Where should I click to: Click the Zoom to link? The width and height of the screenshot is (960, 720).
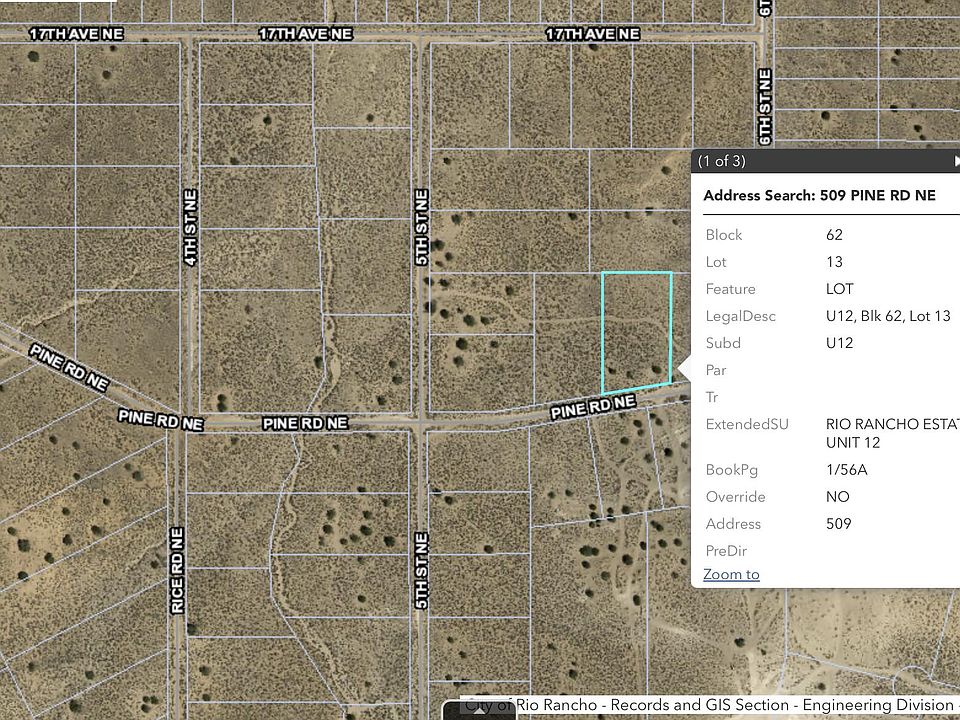coord(731,574)
